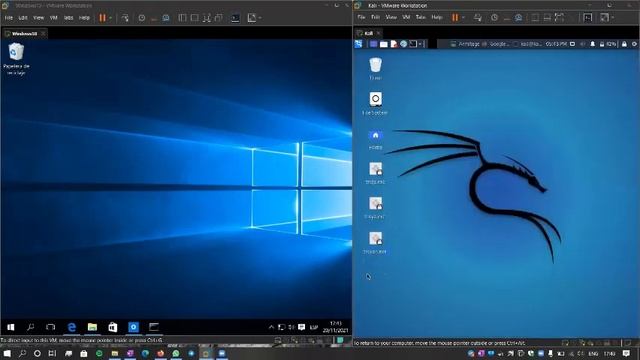Click Send Ctrl+Alt+Del icon in Kali VMware toolbar
Image resolution: width=640 pixels, height=360 pixels.
478,17
